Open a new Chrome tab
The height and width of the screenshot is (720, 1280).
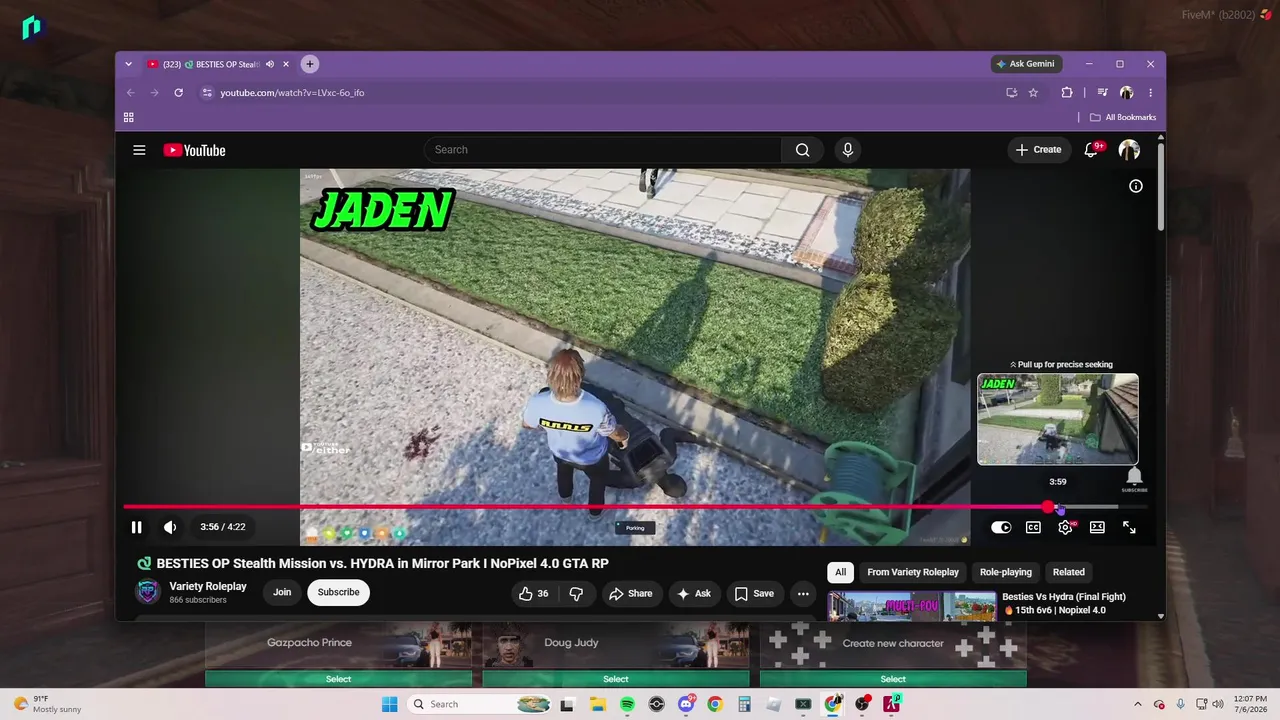click(310, 64)
